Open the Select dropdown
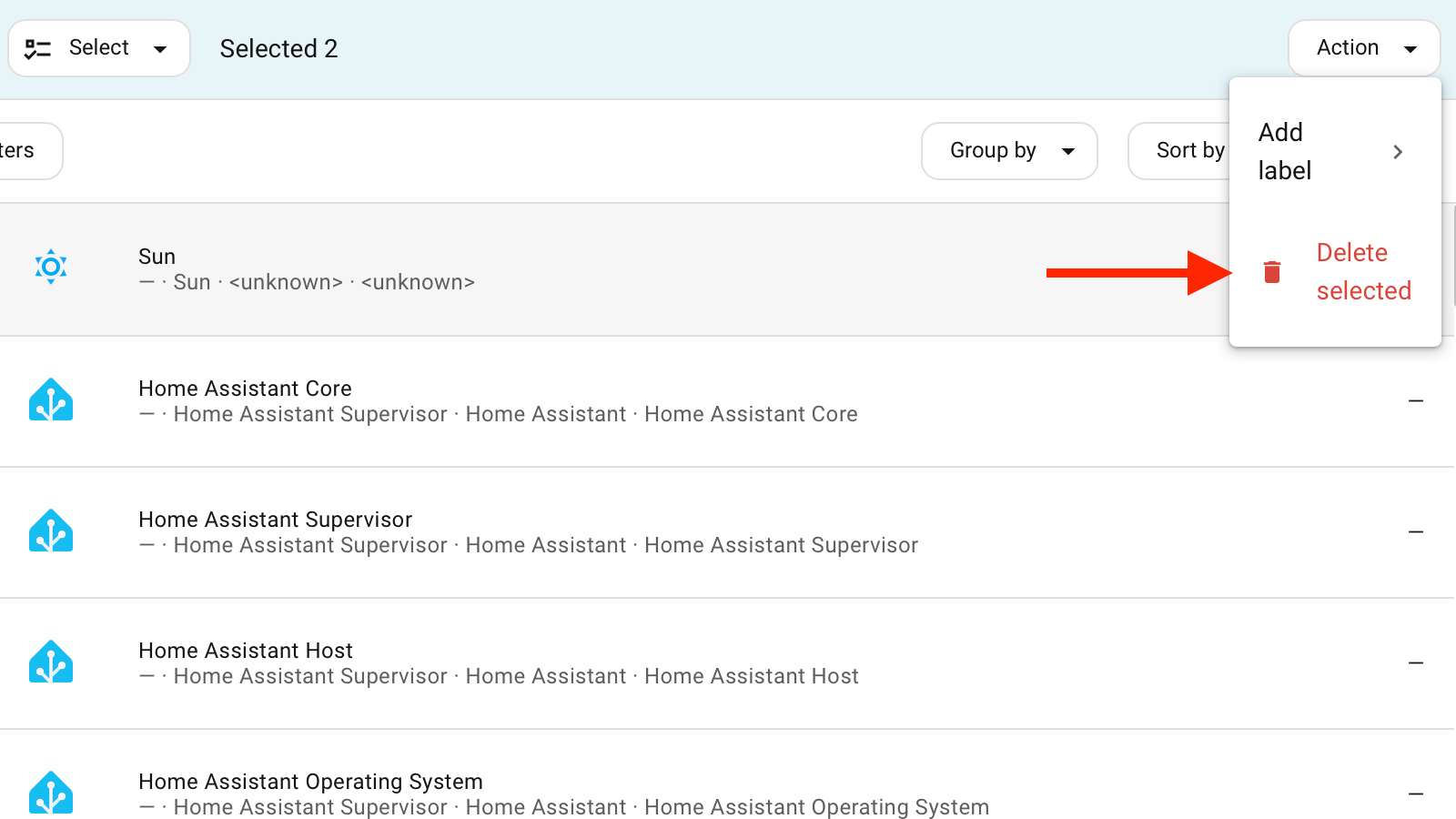This screenshot has width=1456, height=819. click(99, 48)
